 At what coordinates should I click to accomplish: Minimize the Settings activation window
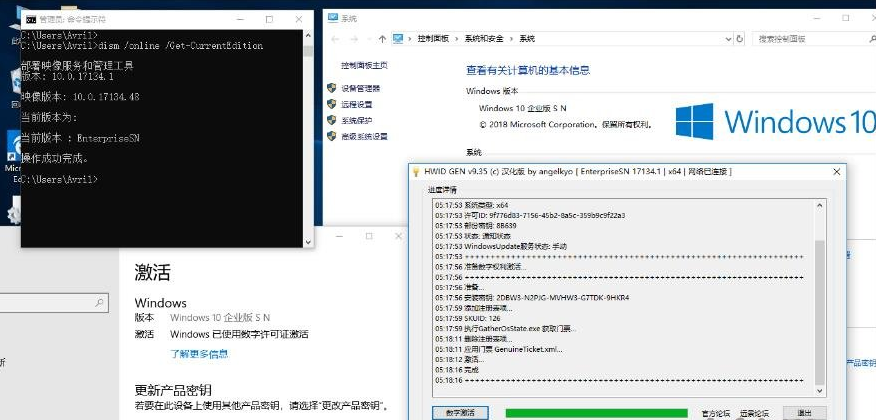pyautogui.click(x=339, y=236)
